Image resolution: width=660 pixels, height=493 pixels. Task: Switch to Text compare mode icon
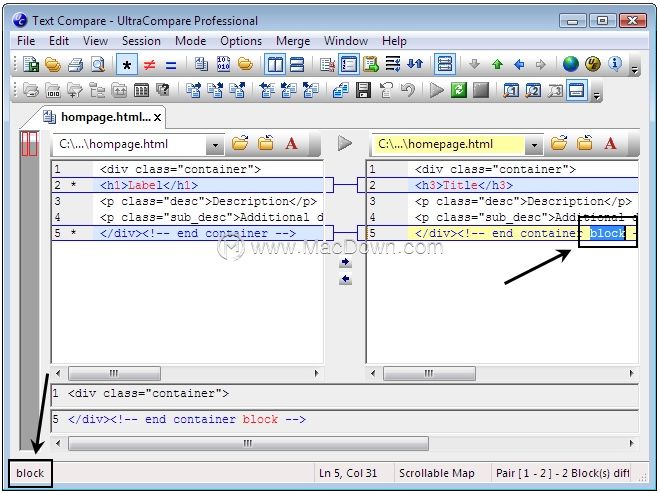(201, 64)
